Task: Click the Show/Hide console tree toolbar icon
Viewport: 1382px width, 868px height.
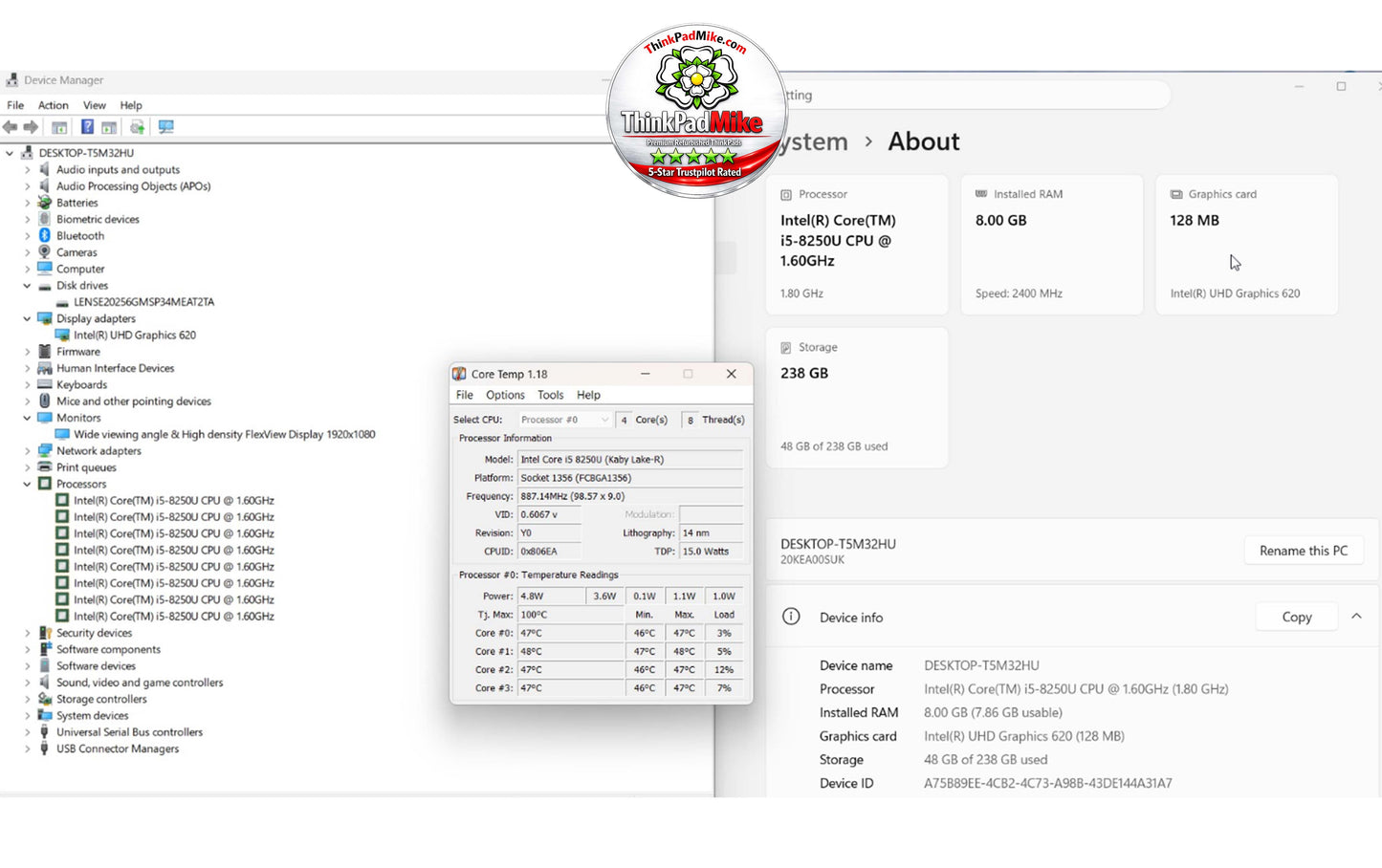Action: click(59, 127)
